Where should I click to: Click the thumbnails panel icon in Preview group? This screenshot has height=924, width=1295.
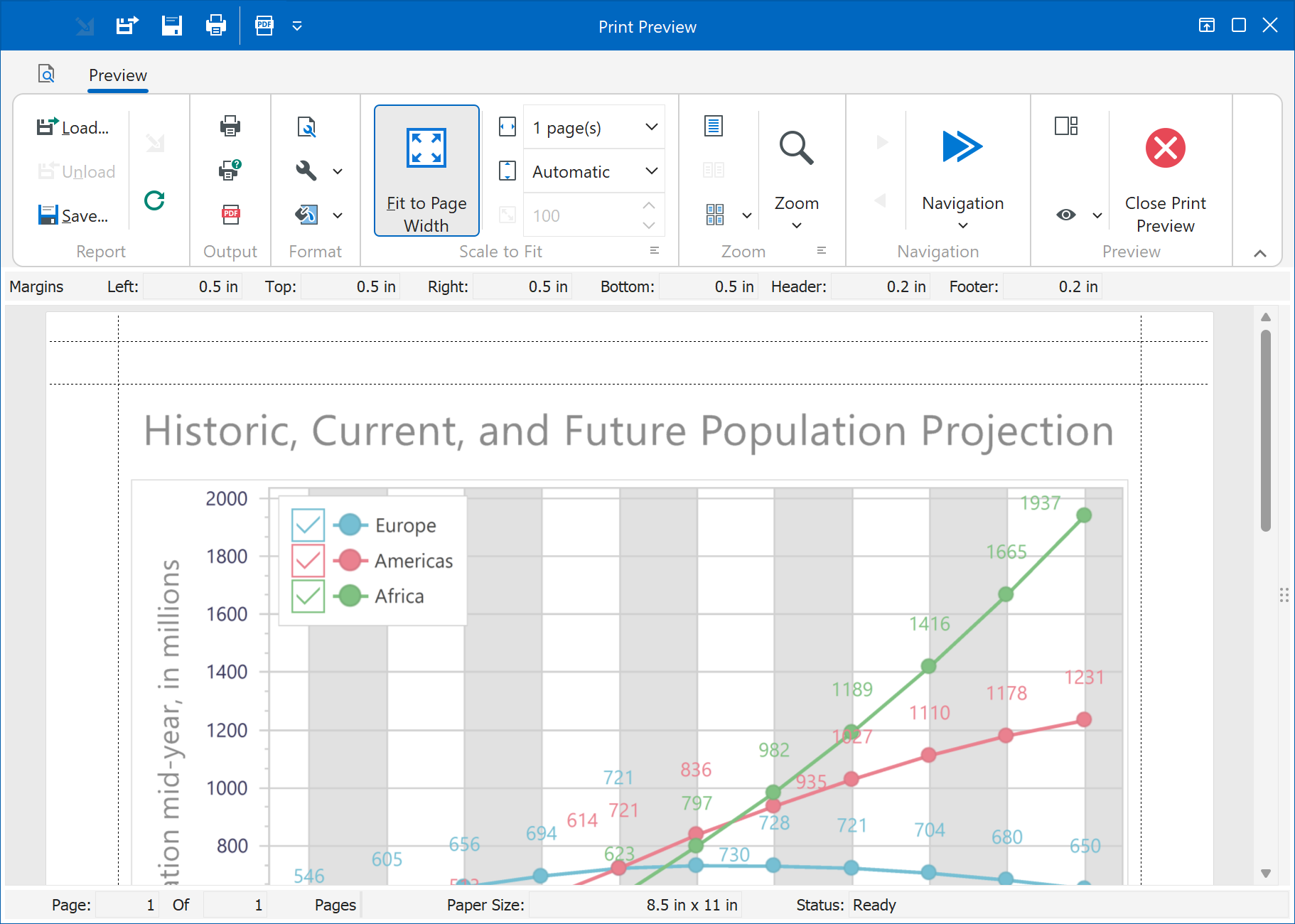click(1065, 127)
